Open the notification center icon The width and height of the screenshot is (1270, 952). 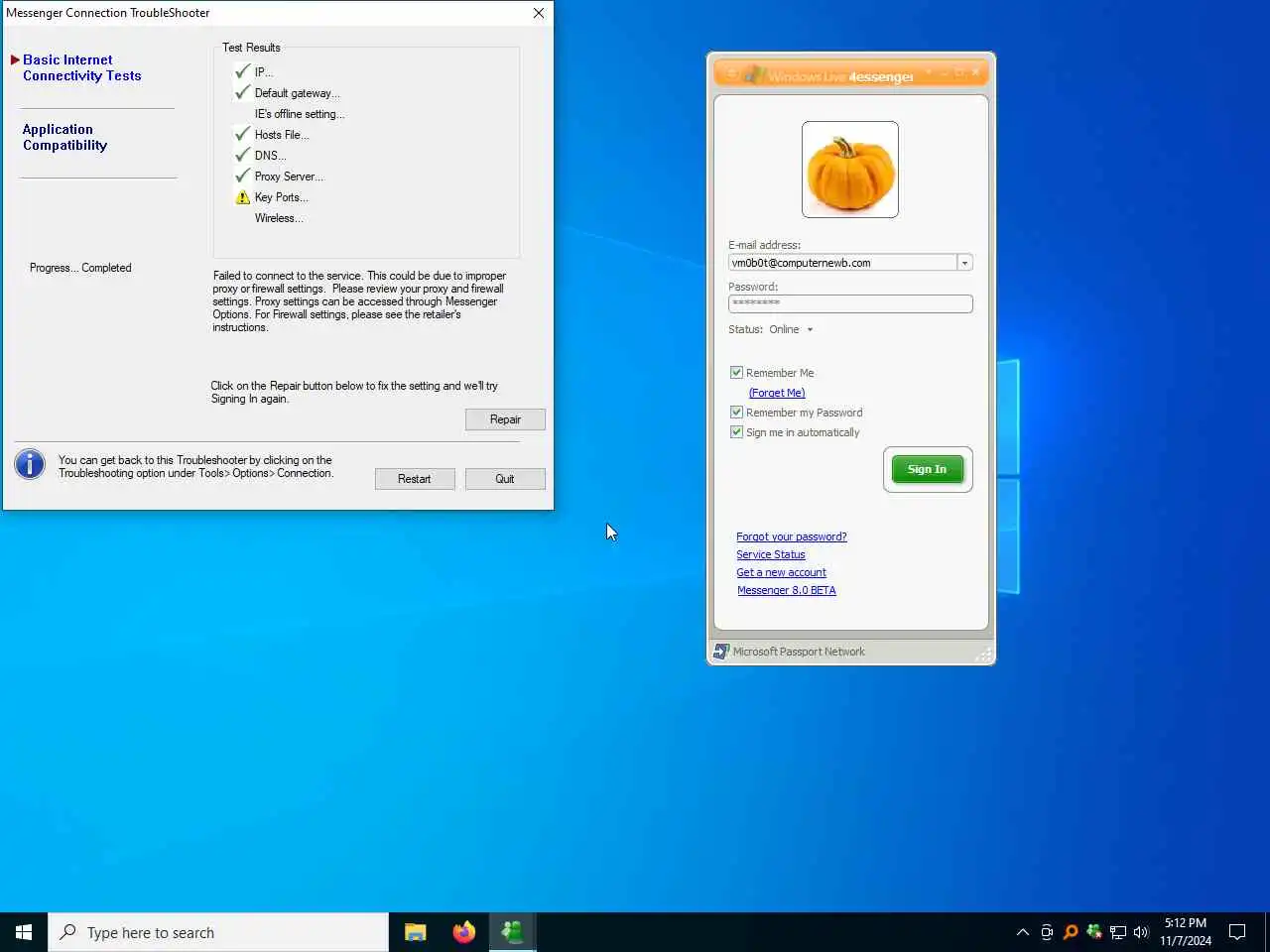point(1237,932)
